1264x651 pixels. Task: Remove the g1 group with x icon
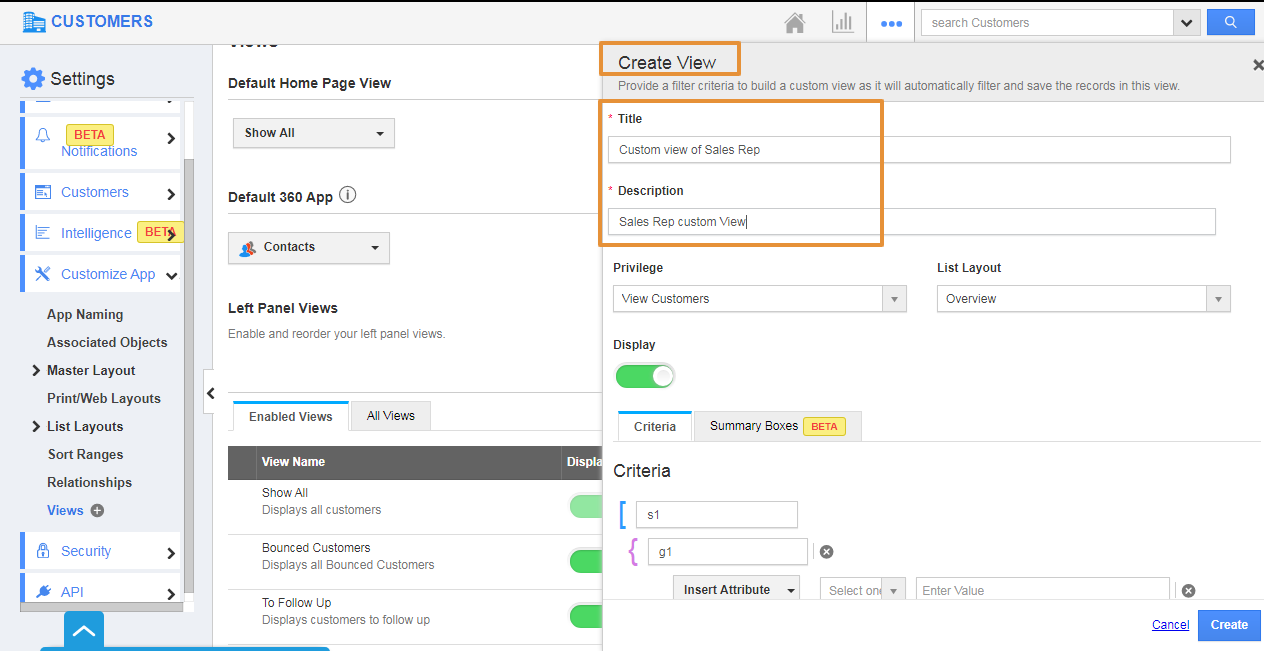826,551
